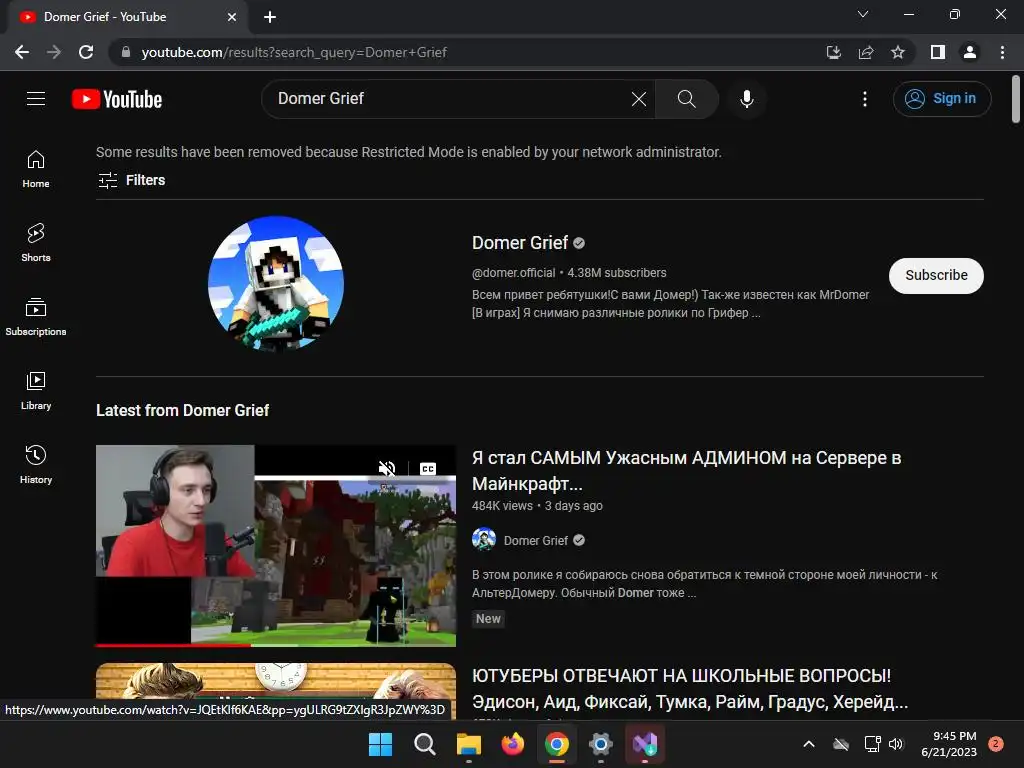The image size is (1024, 768).
Task: Open Library in the sidebar
Action: pyautogui.click(x=36, y=390)
